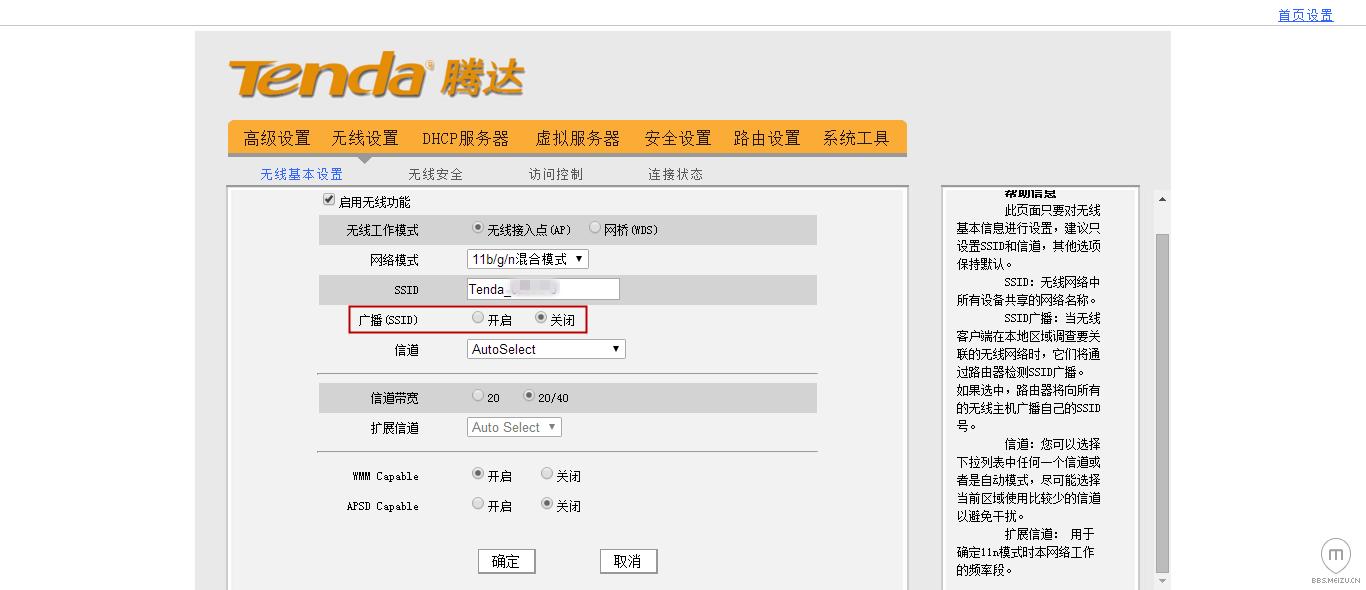Disable WMM Capable by selecting 关闭
The width and height of the screenshot is (1366, 590).
coord(547,473)
